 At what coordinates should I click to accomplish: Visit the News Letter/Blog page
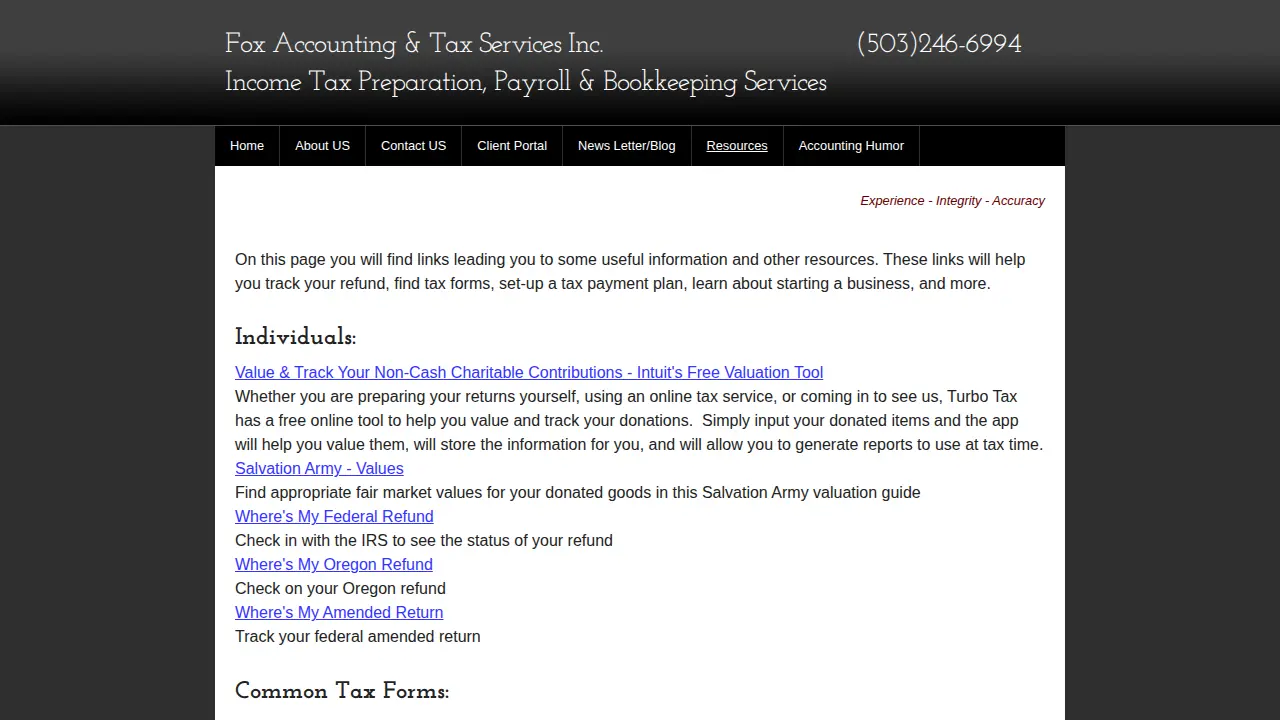pyautogui.click(x=626, y=146)
